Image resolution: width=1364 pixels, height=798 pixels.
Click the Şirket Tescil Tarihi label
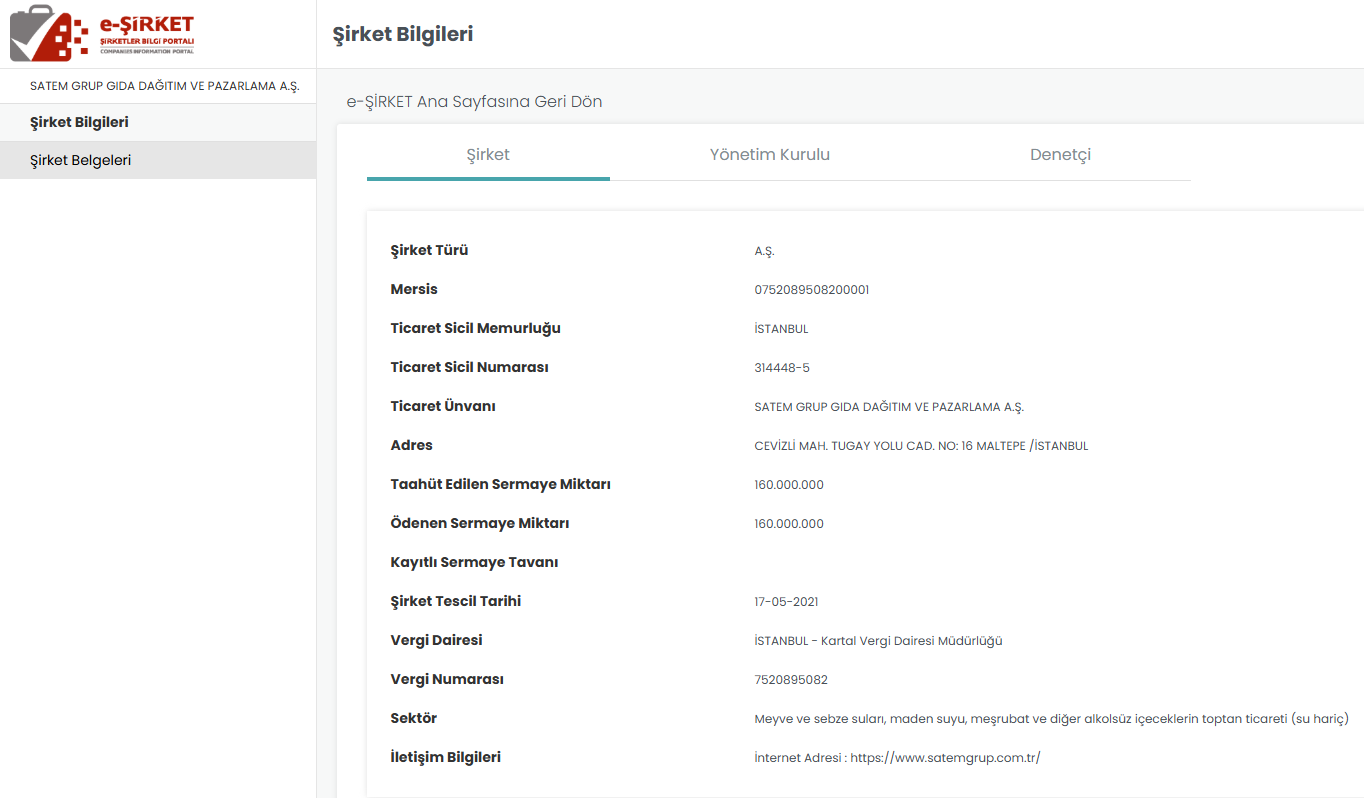click(456, 601)
